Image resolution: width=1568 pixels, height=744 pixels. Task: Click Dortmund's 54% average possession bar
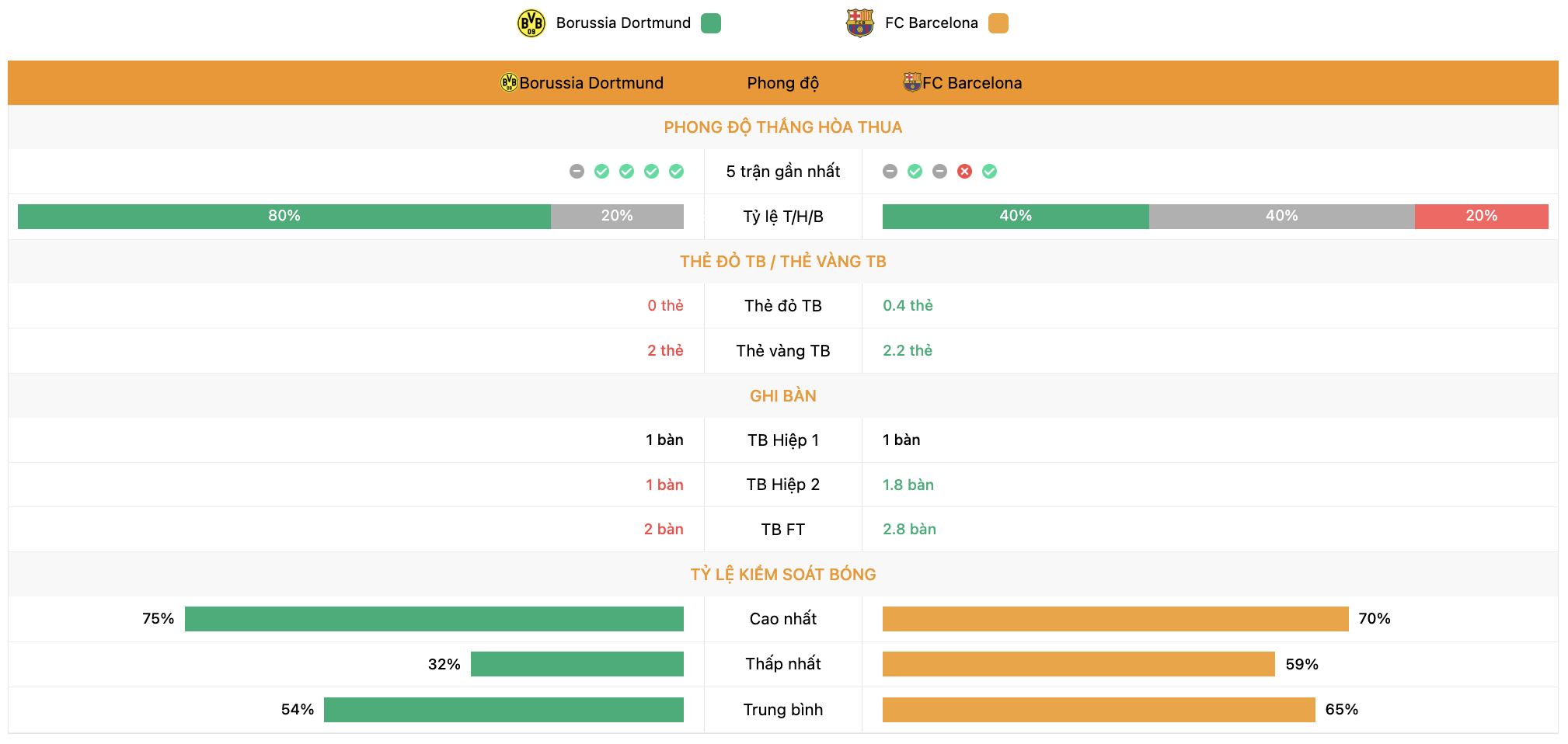504,710
